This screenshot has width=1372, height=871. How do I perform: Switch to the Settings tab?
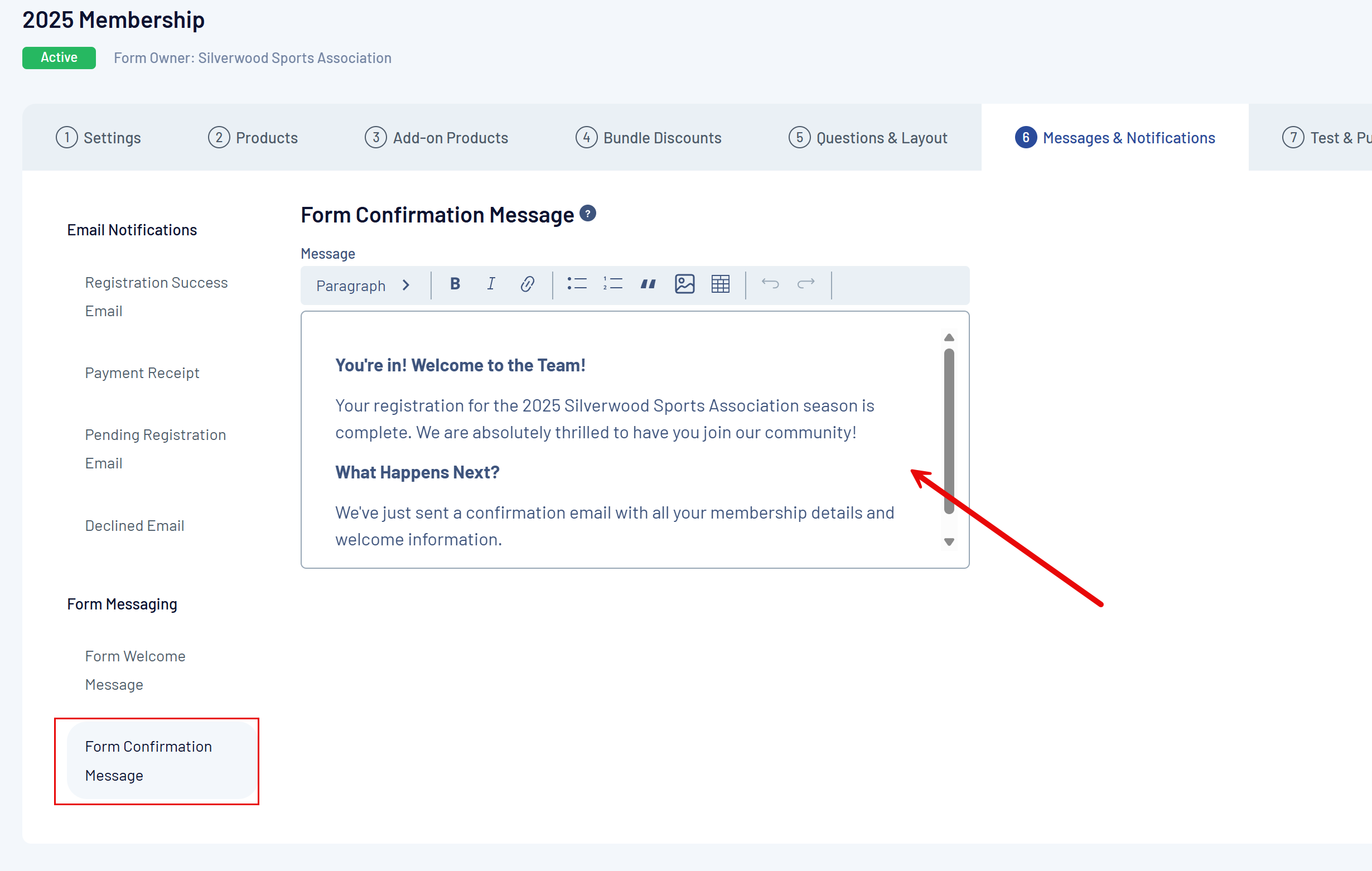coord(99,138)
